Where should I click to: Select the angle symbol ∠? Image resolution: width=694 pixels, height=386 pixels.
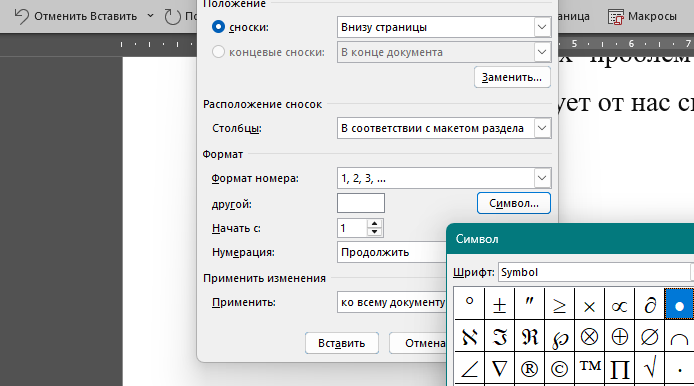pyautogui.click(x=469, y=368)
